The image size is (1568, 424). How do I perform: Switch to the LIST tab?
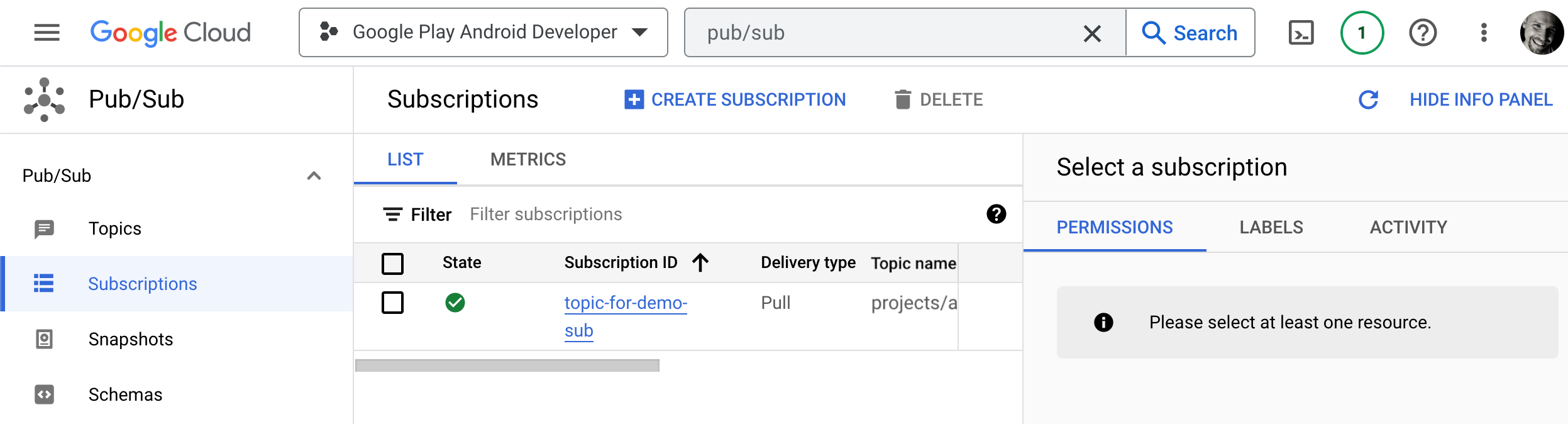406,160
